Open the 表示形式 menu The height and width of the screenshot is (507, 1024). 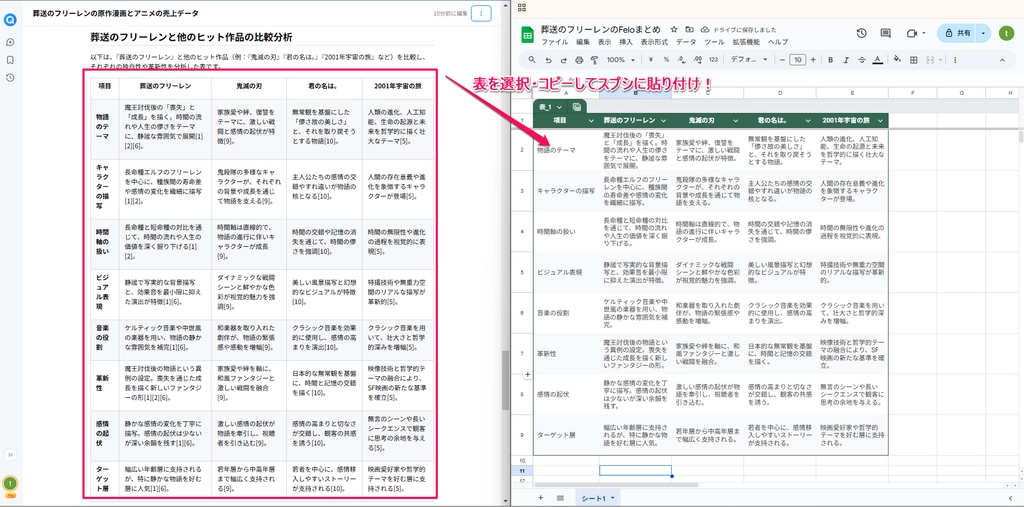[654, 42]
